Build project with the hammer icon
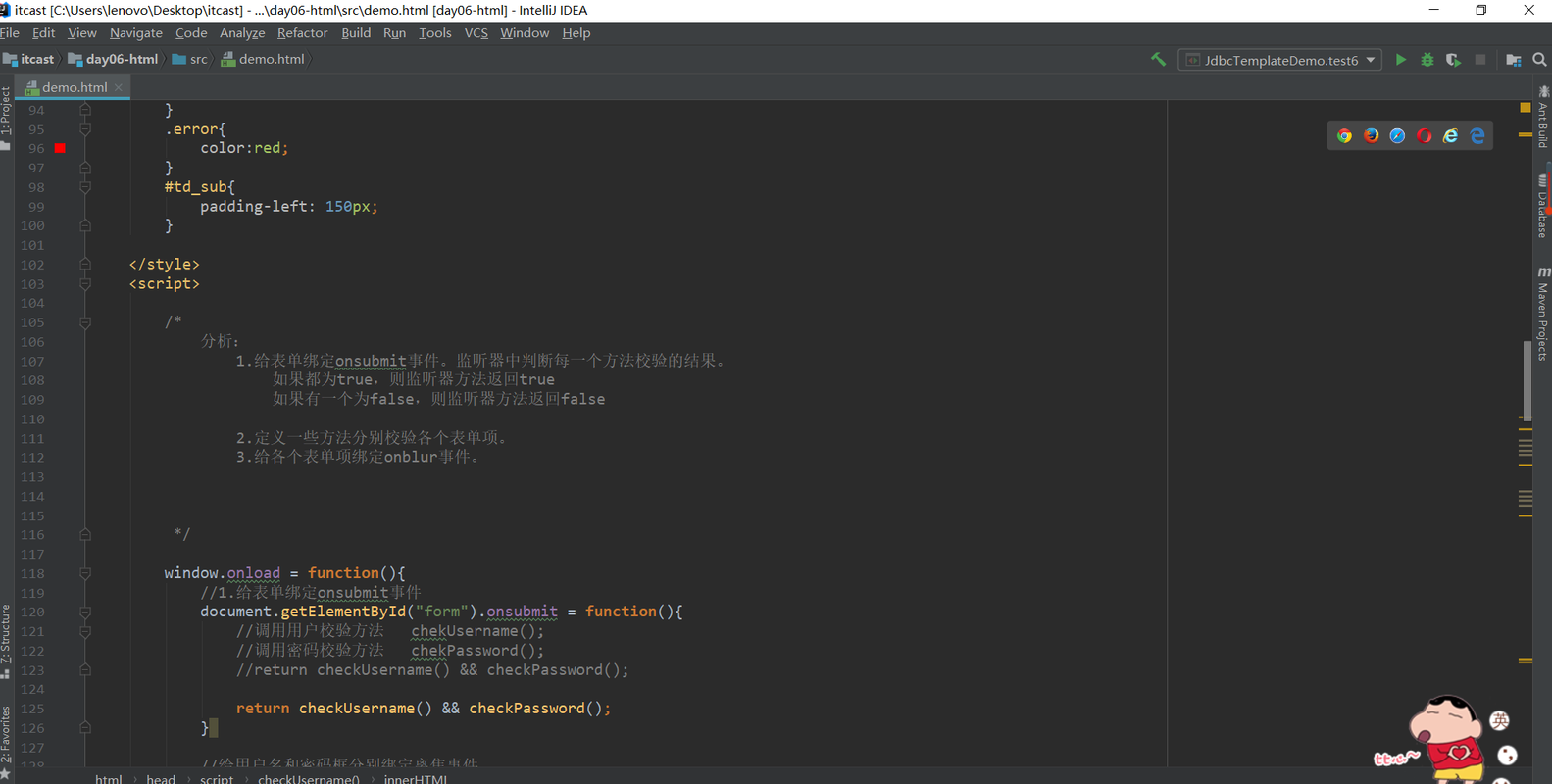This screenshot has width=1552, height=784. click(x=1158, y=60)
